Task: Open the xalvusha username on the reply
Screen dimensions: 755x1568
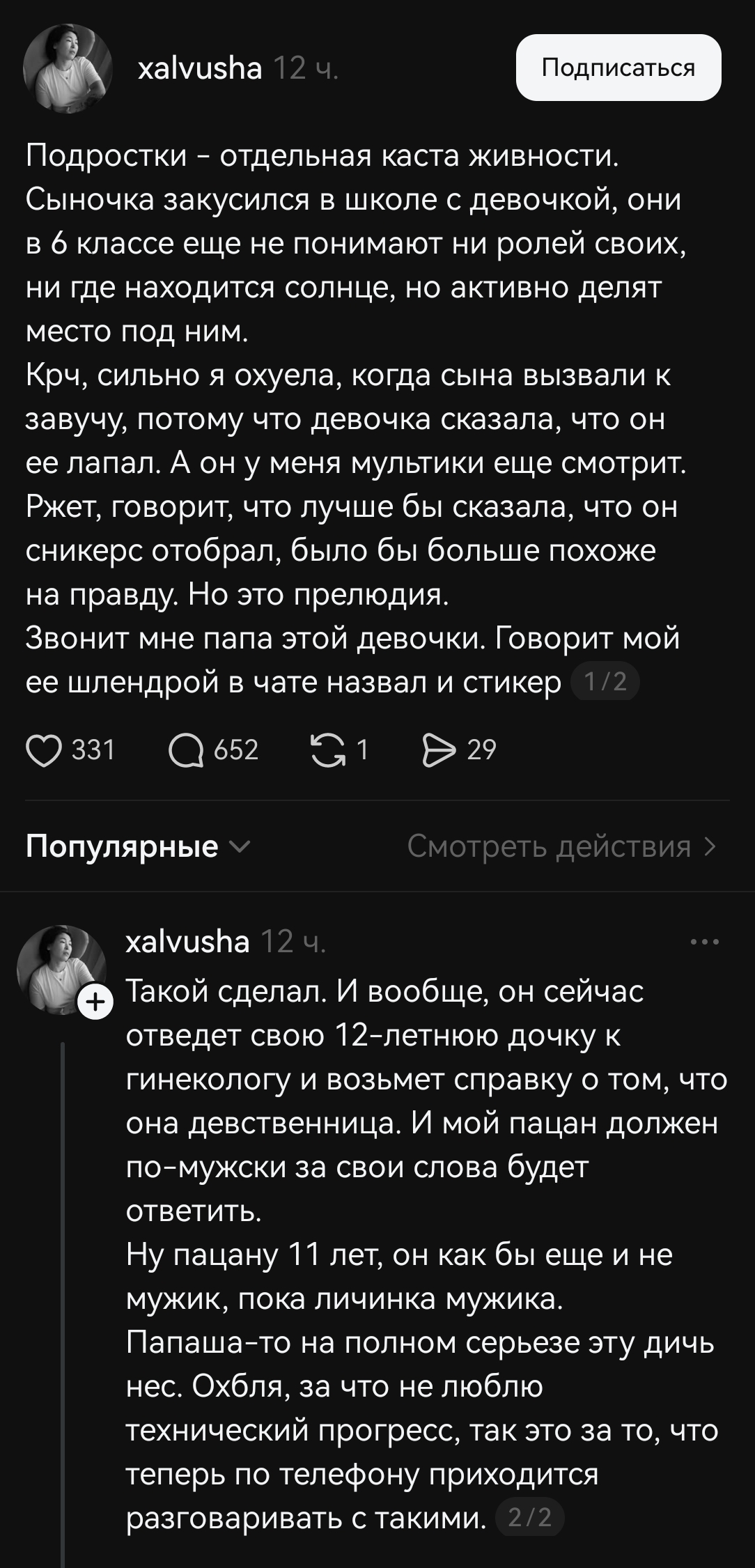Action: (x=187, y=942)
